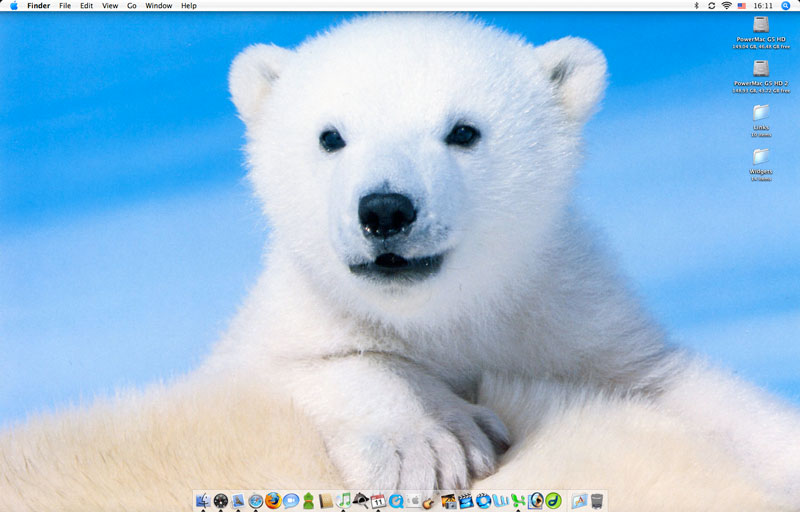
Task: Launch GarageBand guitar icon
Action: 430,500
